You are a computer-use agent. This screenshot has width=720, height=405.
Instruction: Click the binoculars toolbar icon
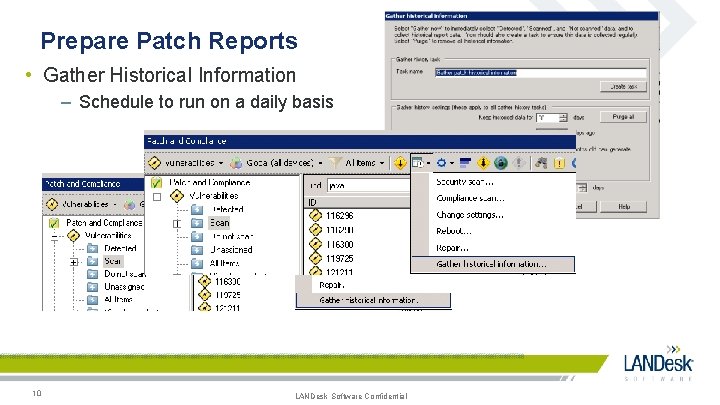tap(541, 163)
